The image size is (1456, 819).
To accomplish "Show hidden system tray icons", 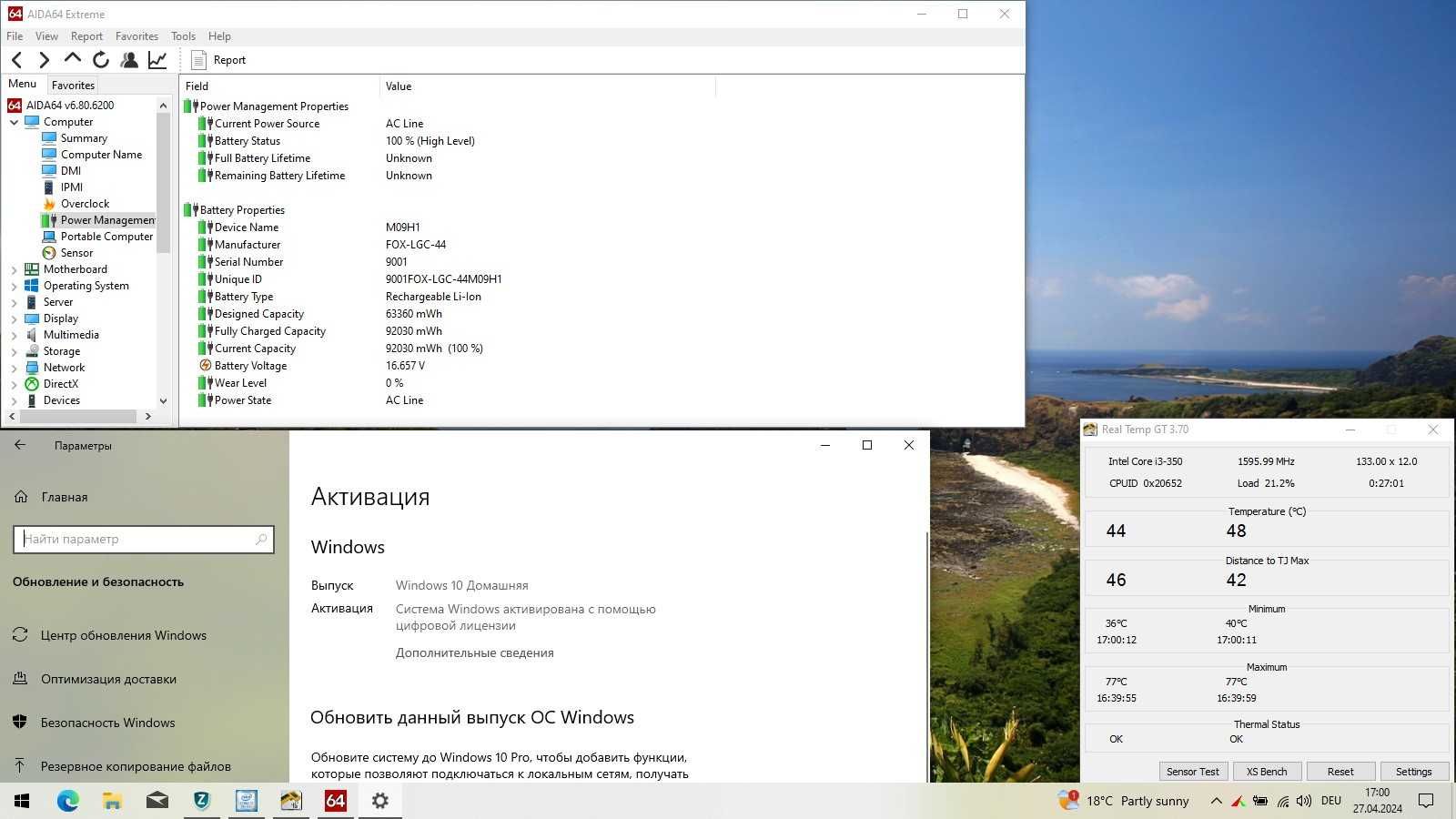I will click(1216, 801).
